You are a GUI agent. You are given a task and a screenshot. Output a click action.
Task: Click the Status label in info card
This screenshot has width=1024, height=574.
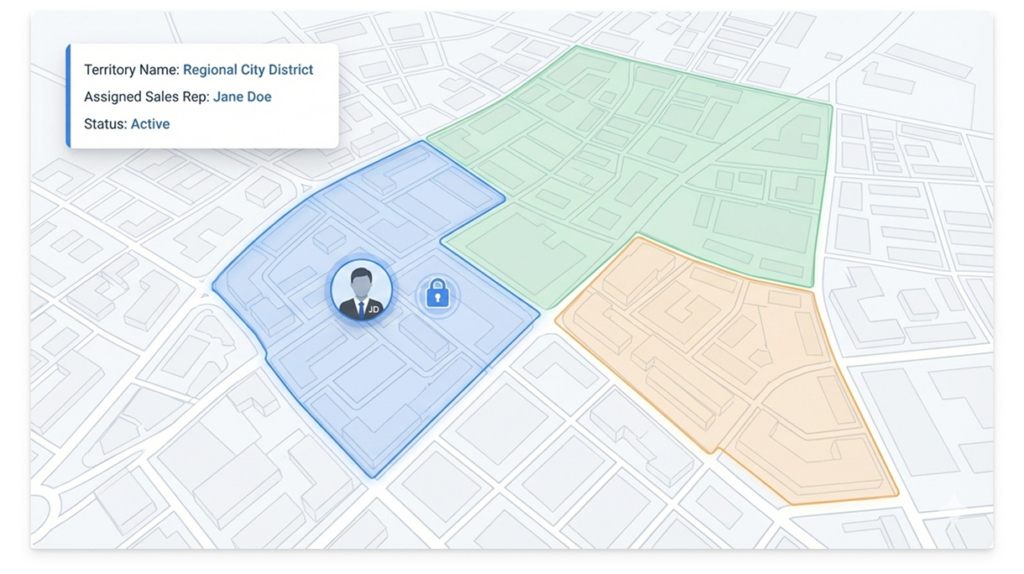(105, 124)
